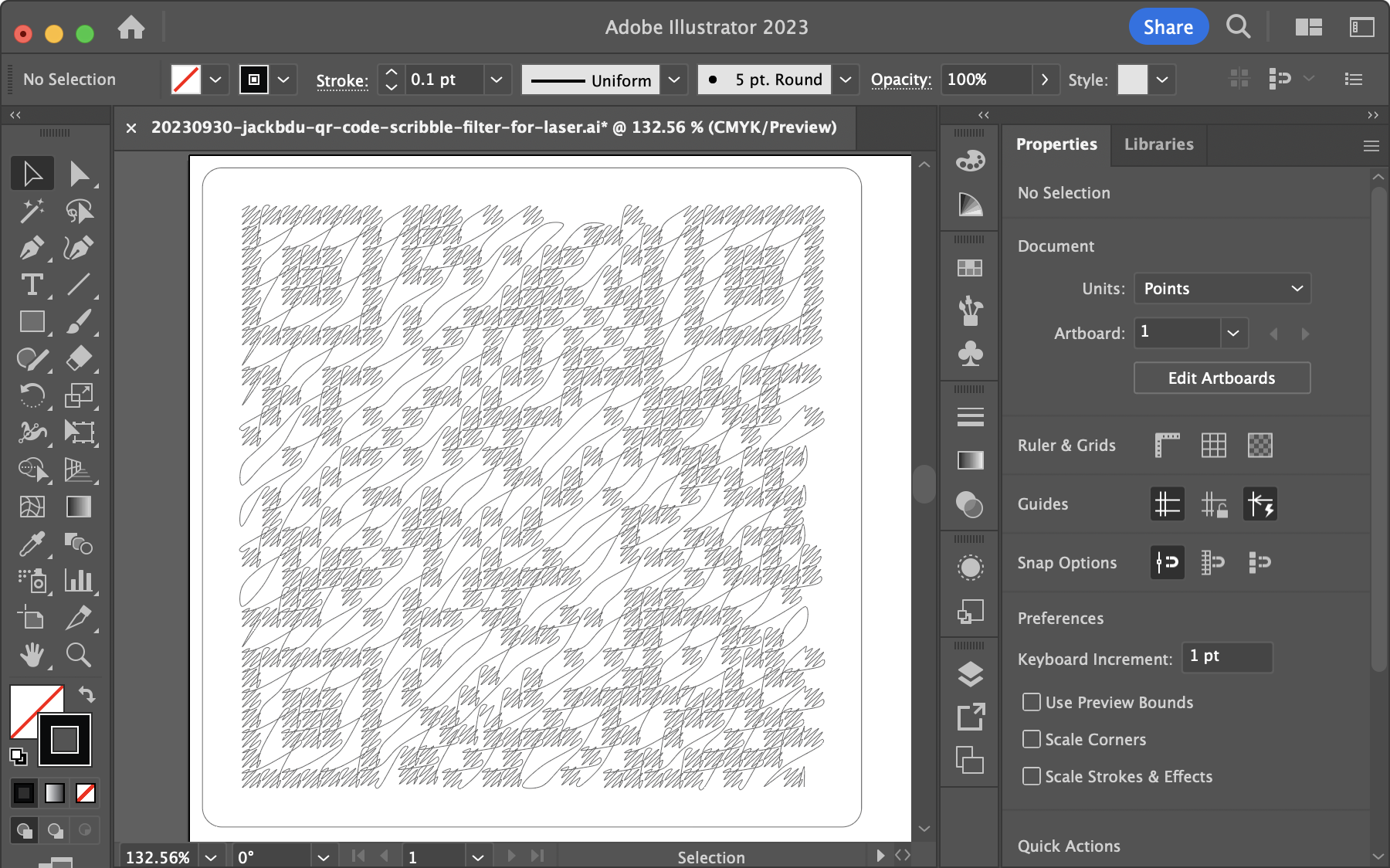Activate the Hand tool
Screen dimensions: 1390x868
pos(32,656)
